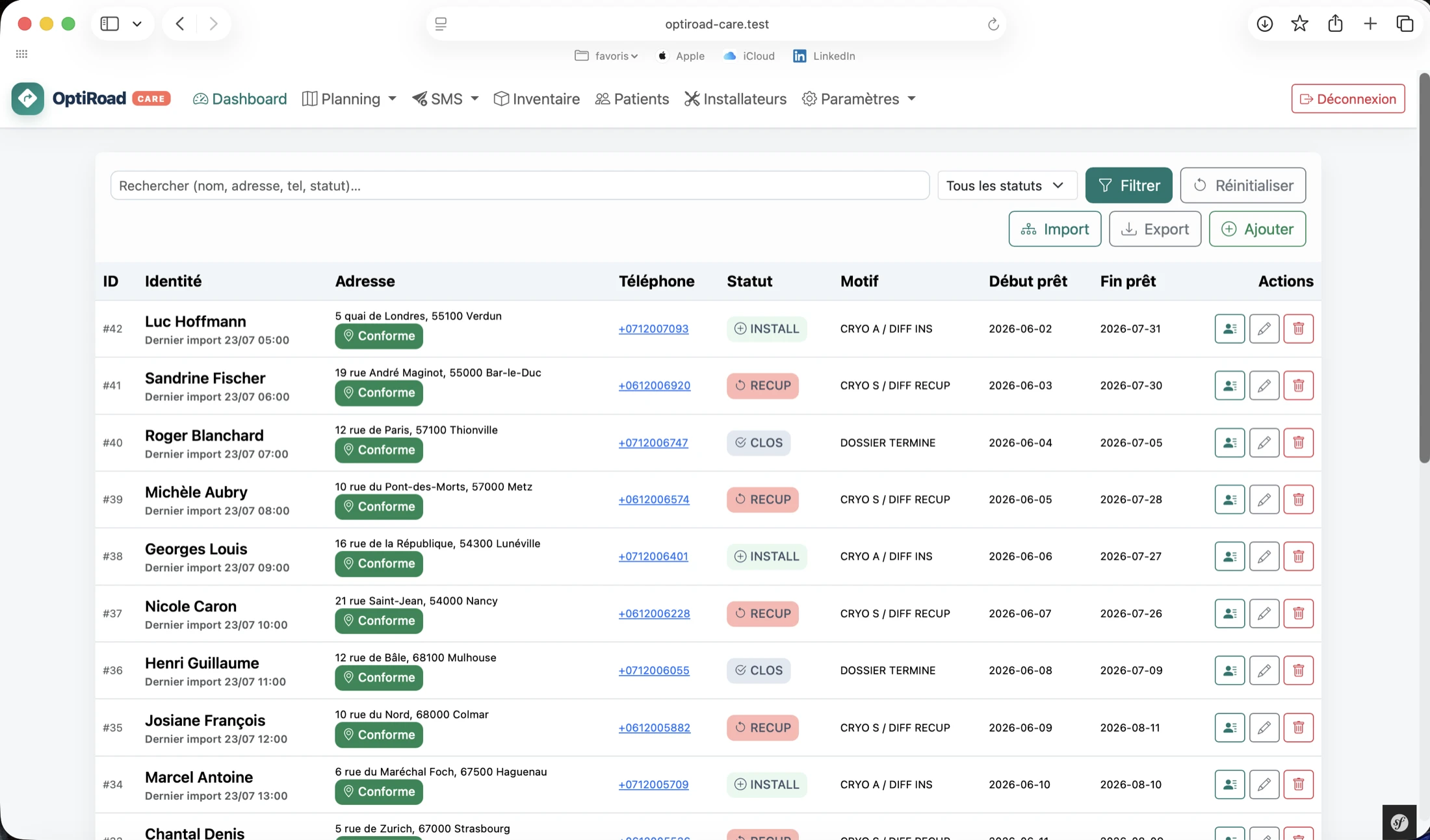This screenshot has height=840, width=1430.
Task: Click RECUP status of Nicole Caron
Action: coord(762,613)
